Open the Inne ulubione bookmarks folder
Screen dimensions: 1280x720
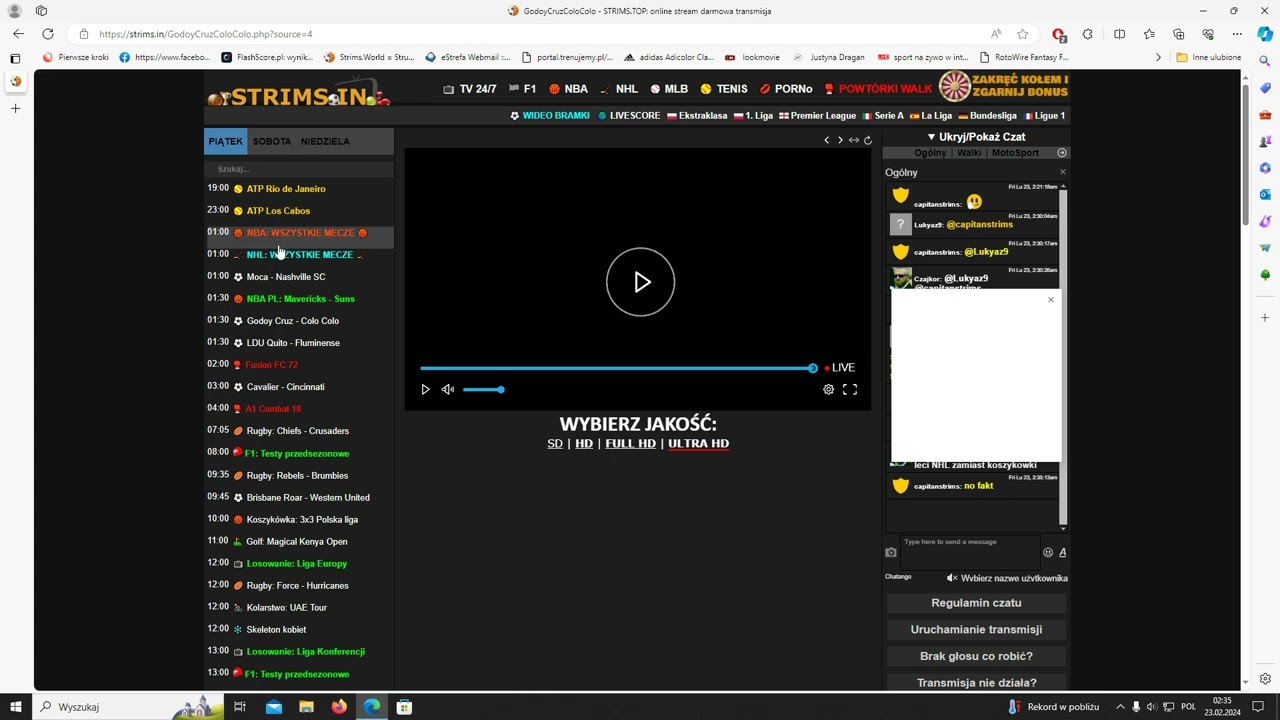[1209, 57]
